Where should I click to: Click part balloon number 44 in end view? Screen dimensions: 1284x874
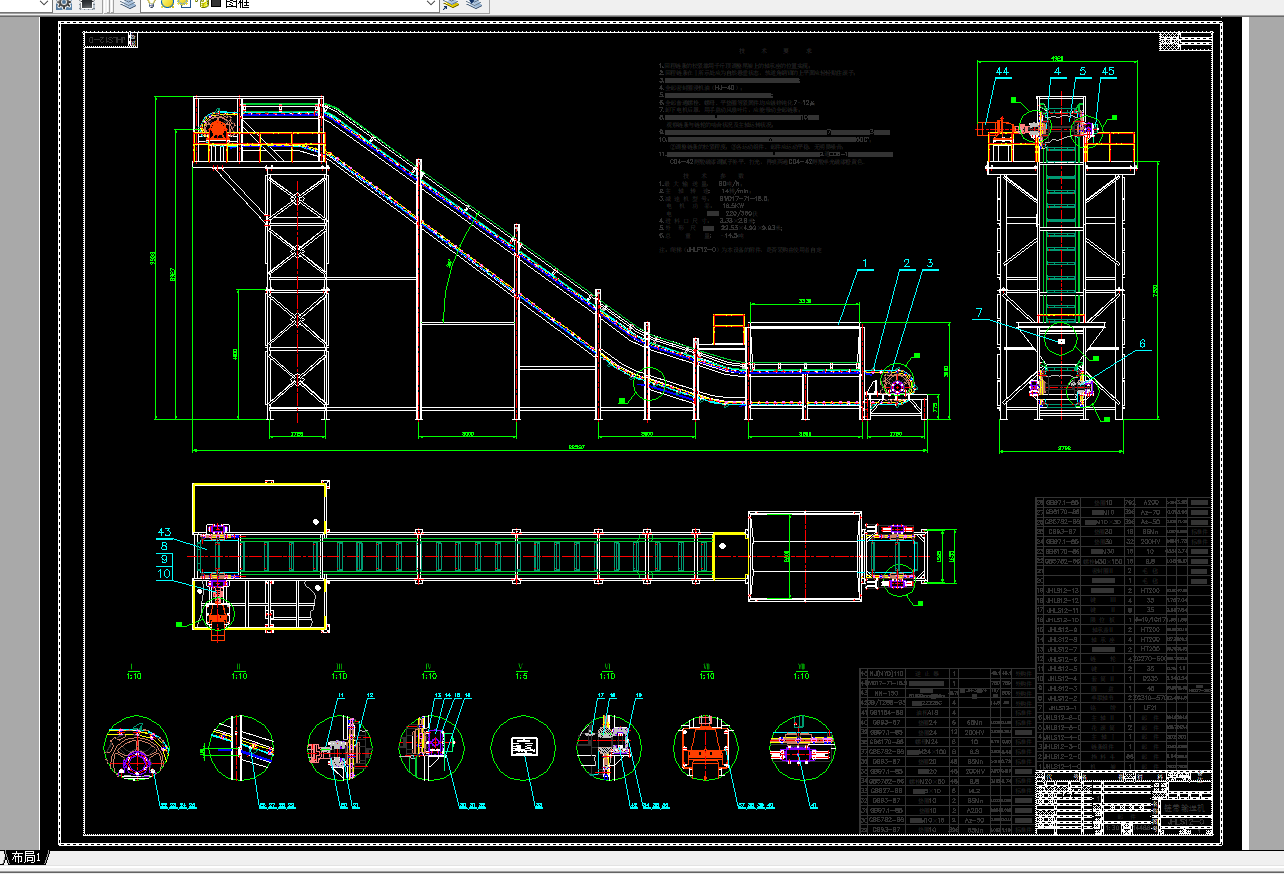point(1002,72)
